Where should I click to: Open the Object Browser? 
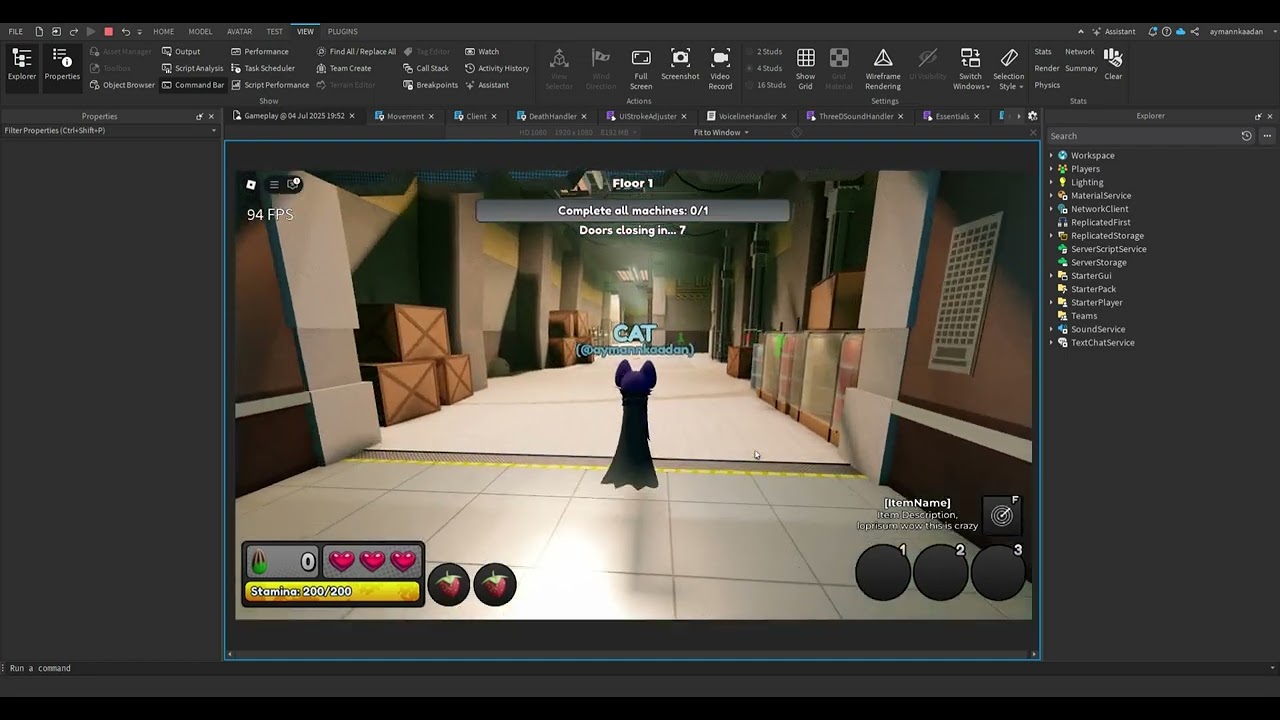121,85
